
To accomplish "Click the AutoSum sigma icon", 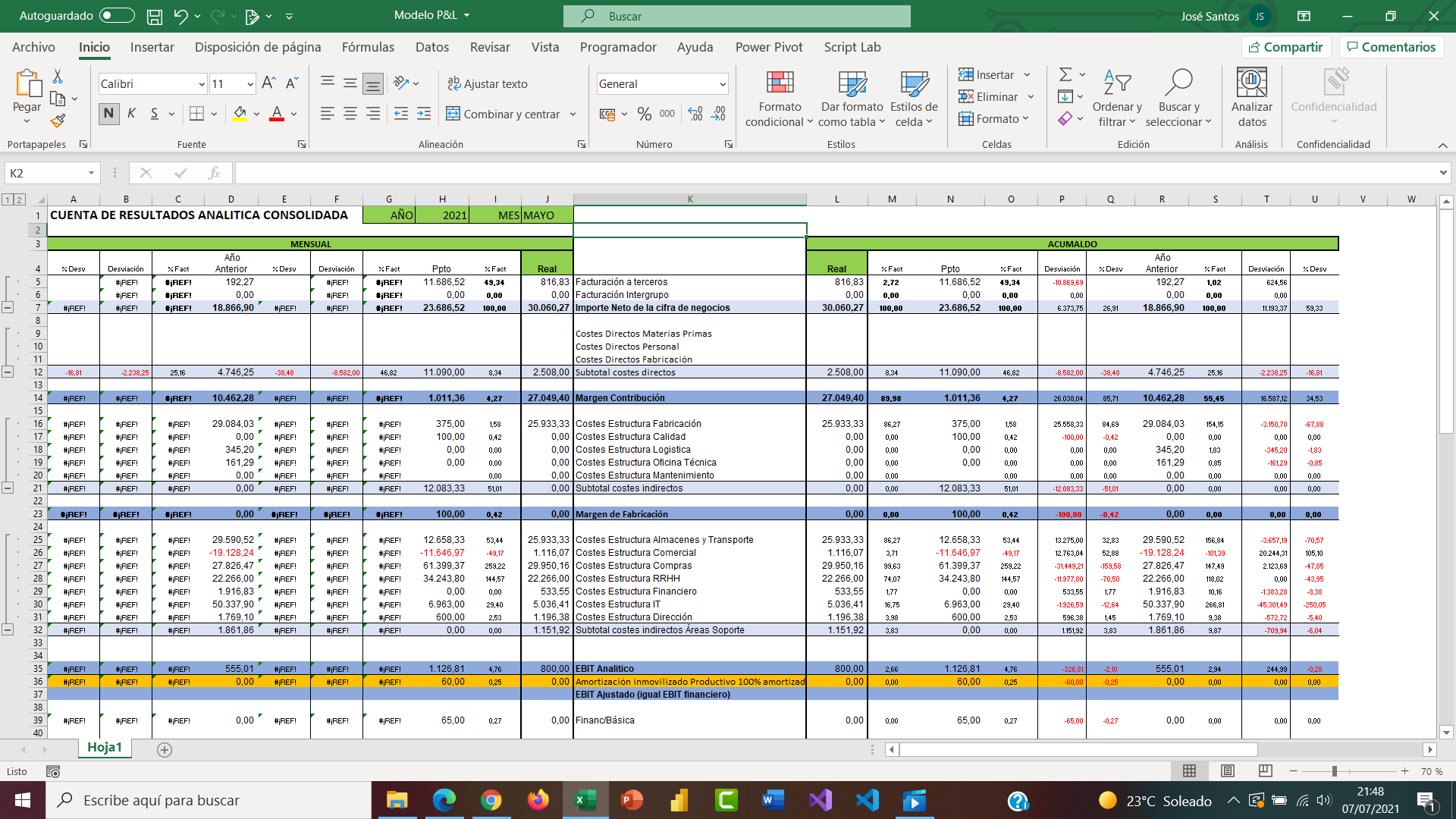I will 1065,74.
